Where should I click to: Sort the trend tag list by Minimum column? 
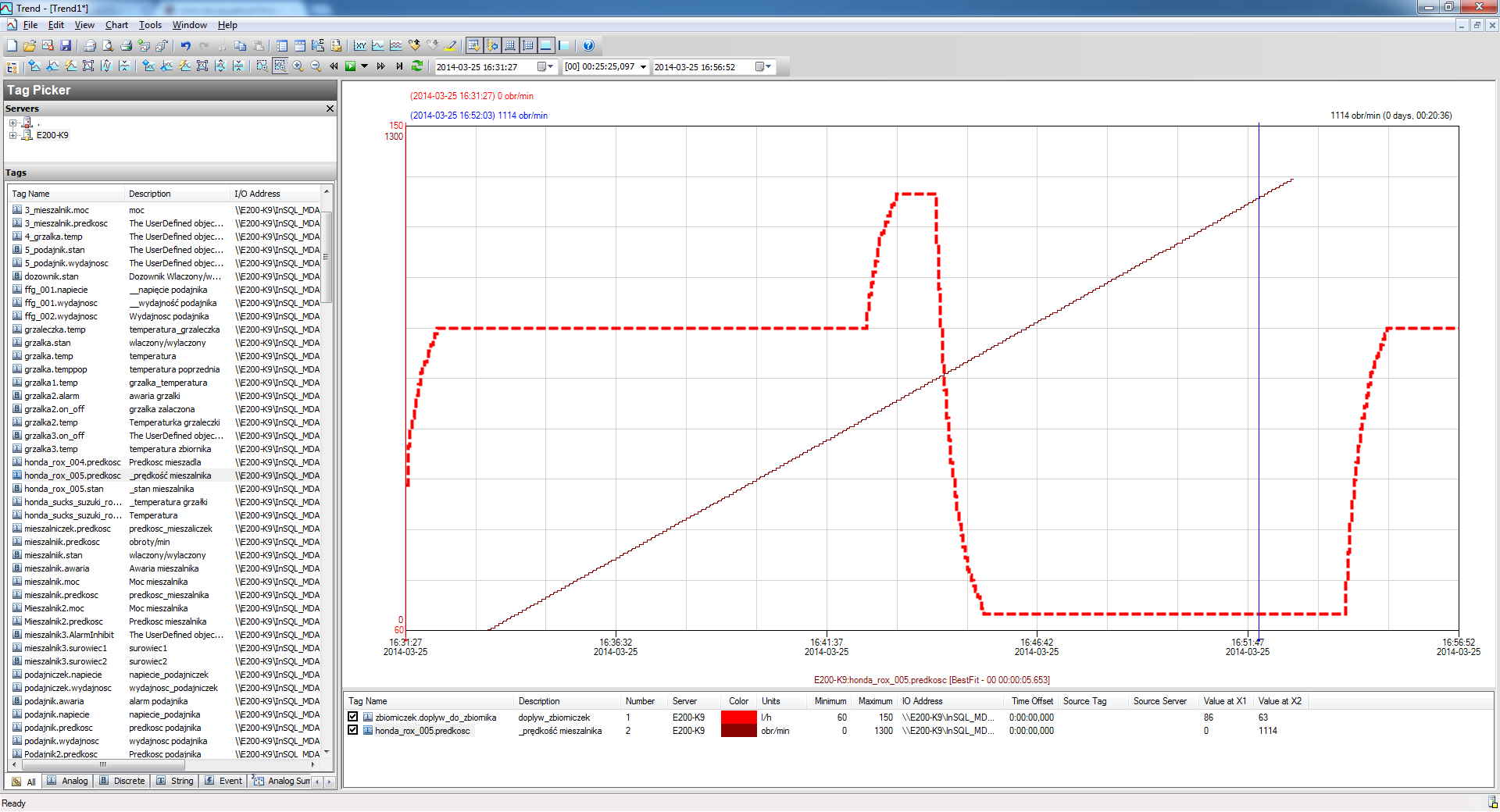(830, 701)
